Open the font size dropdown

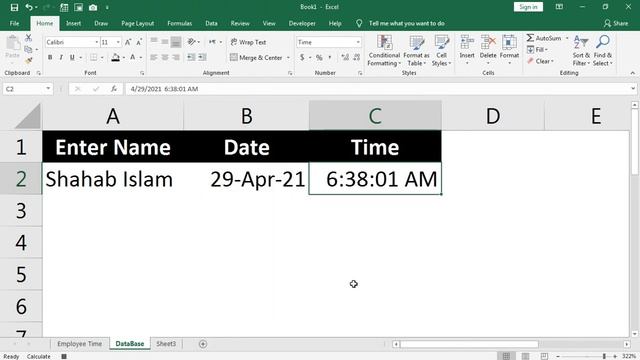click(x=118, y=42)
